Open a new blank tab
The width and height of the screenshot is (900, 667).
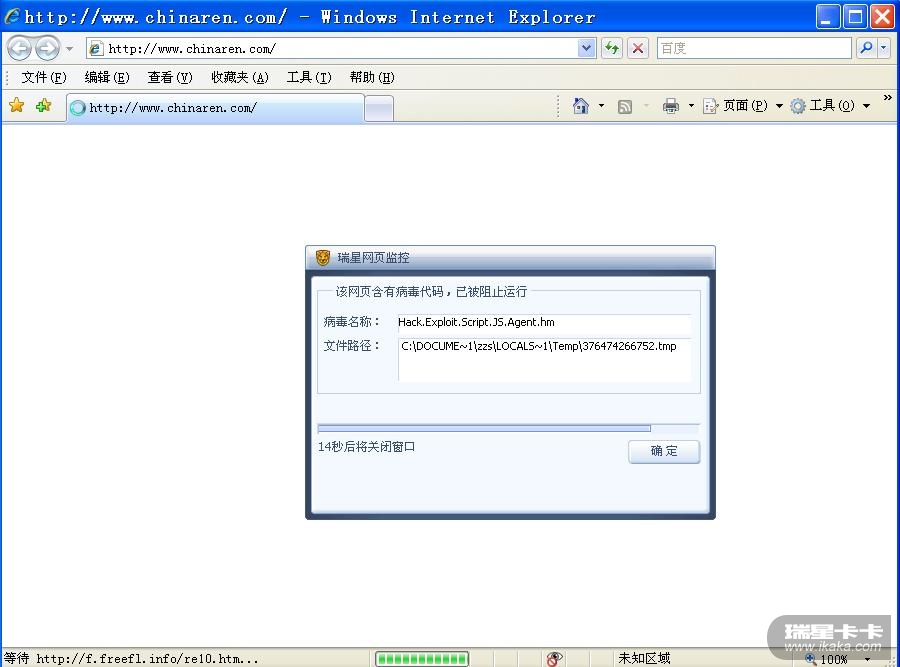click(x=379, y=108)
